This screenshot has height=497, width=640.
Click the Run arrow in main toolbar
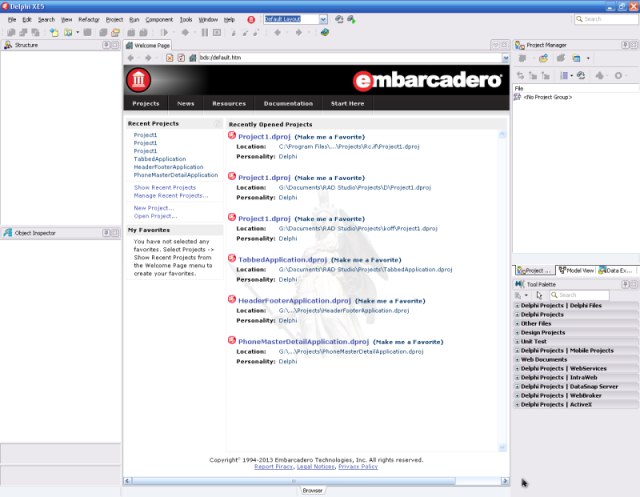pyautogui.click(x=164, y=32)
